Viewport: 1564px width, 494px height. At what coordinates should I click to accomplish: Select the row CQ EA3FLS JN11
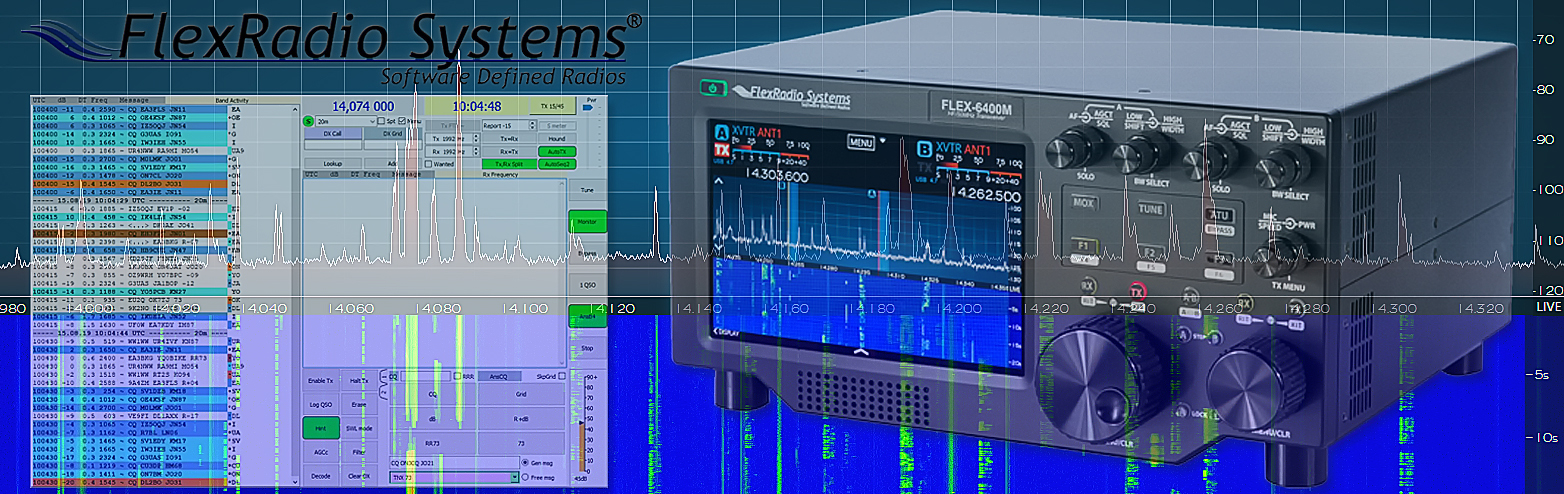click(130, 109)
